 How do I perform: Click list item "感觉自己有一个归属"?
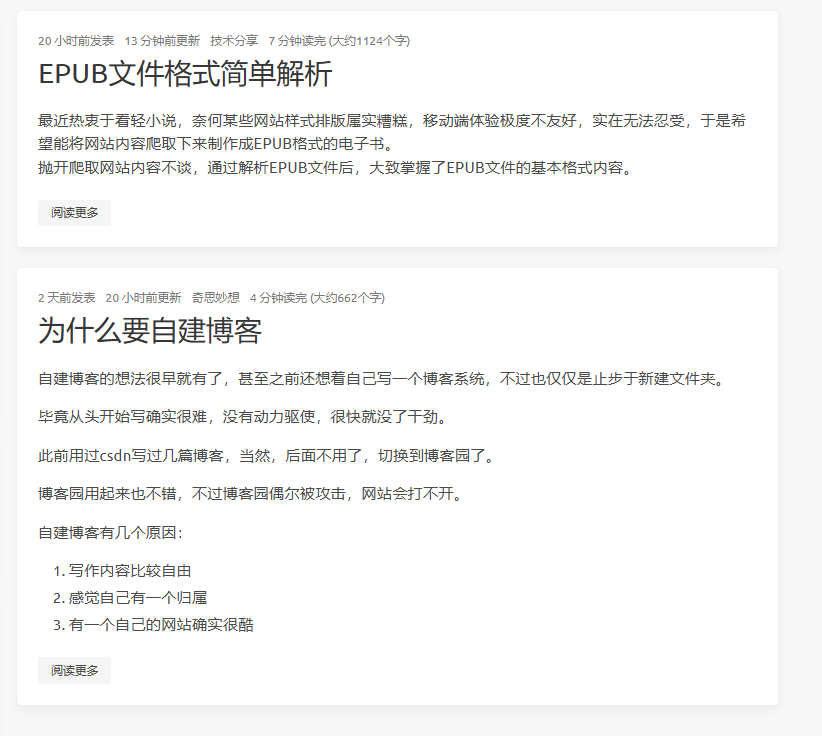(137, 598)
